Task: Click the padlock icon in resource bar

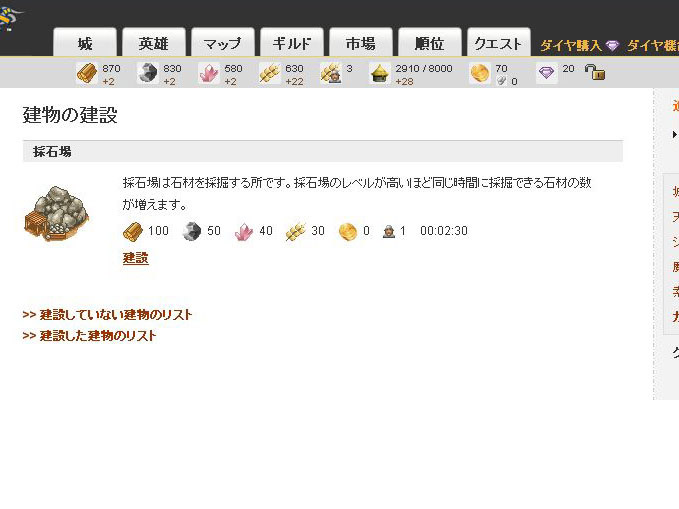Action: 594,72
